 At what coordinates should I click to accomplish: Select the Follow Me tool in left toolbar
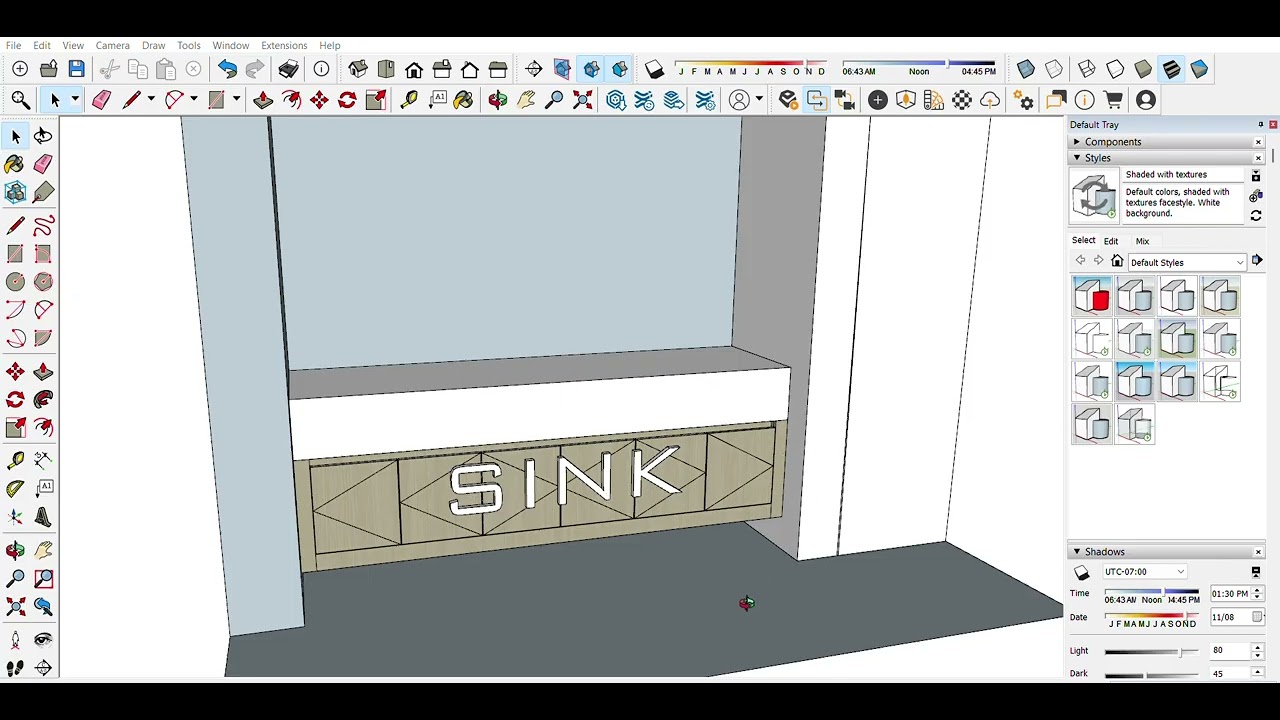pos(43,400)
